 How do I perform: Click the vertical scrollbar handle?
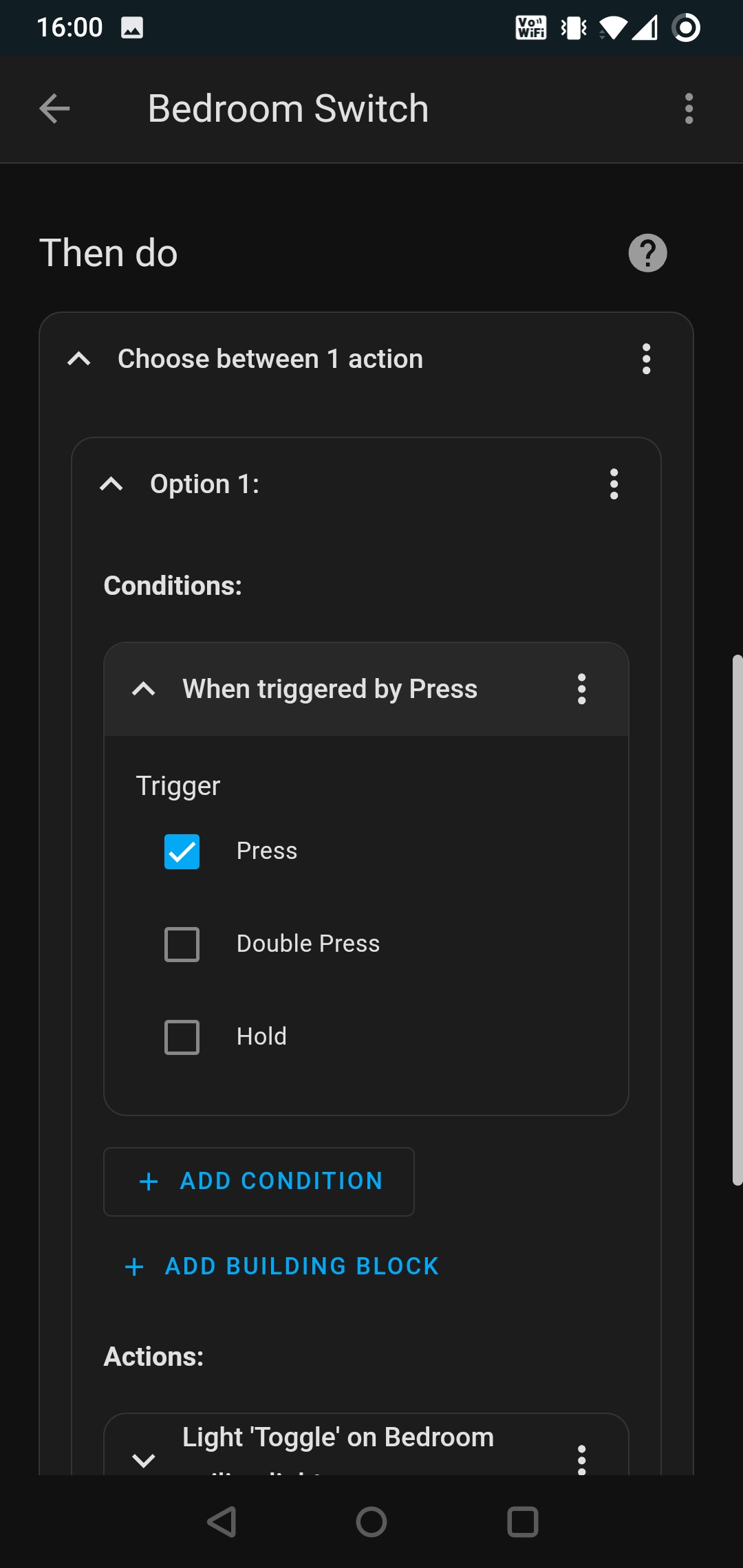(x=737, y=920)
